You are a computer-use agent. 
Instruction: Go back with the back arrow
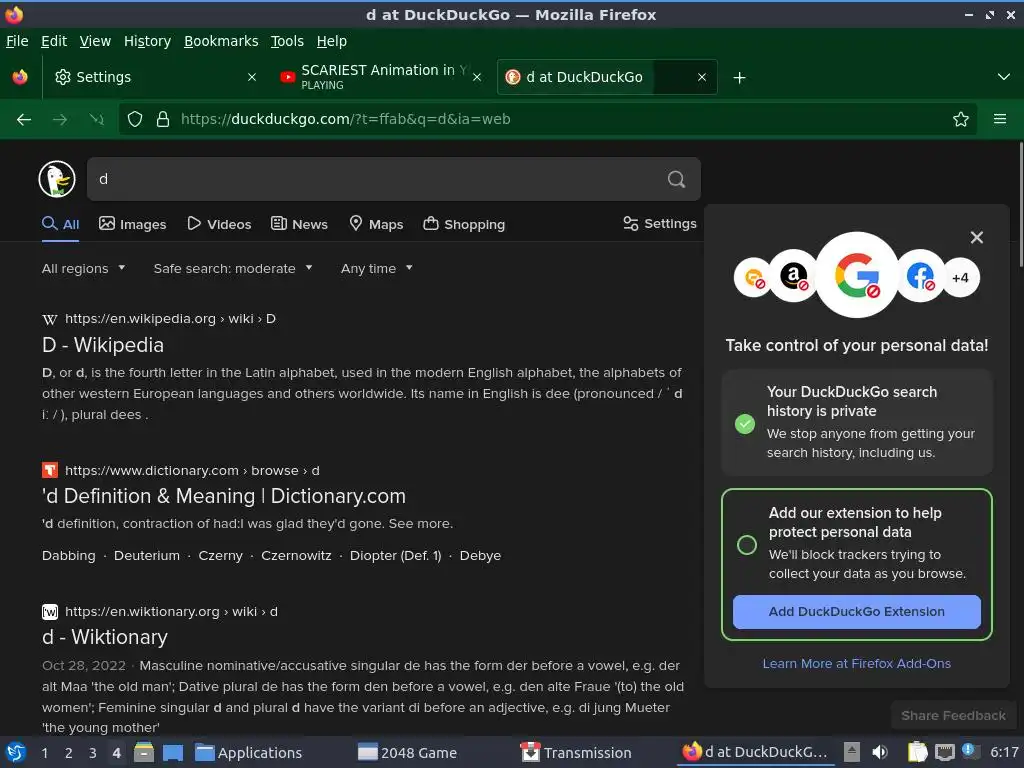(x=24, y=119)
